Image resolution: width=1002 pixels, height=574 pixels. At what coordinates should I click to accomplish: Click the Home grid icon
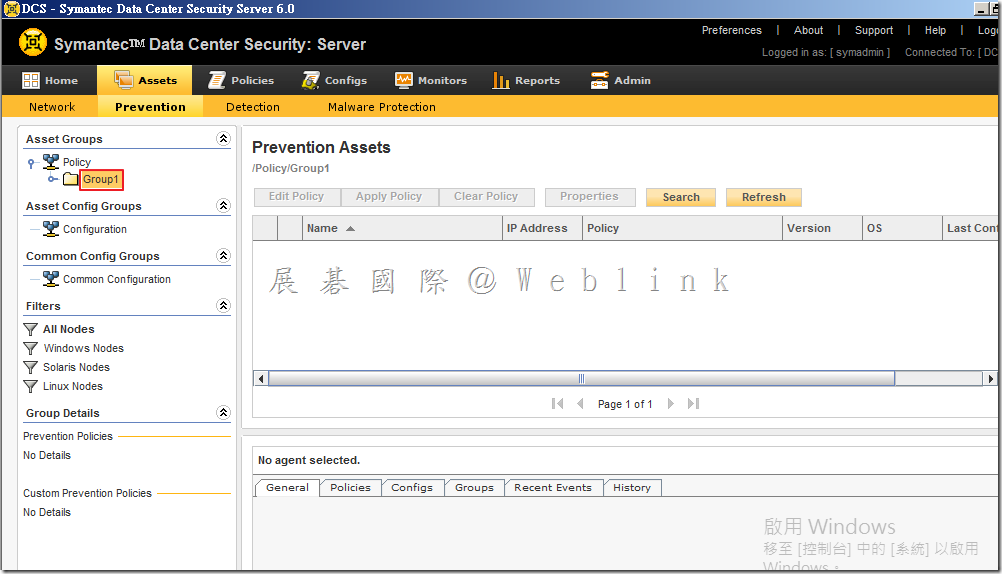pos(31,81)
